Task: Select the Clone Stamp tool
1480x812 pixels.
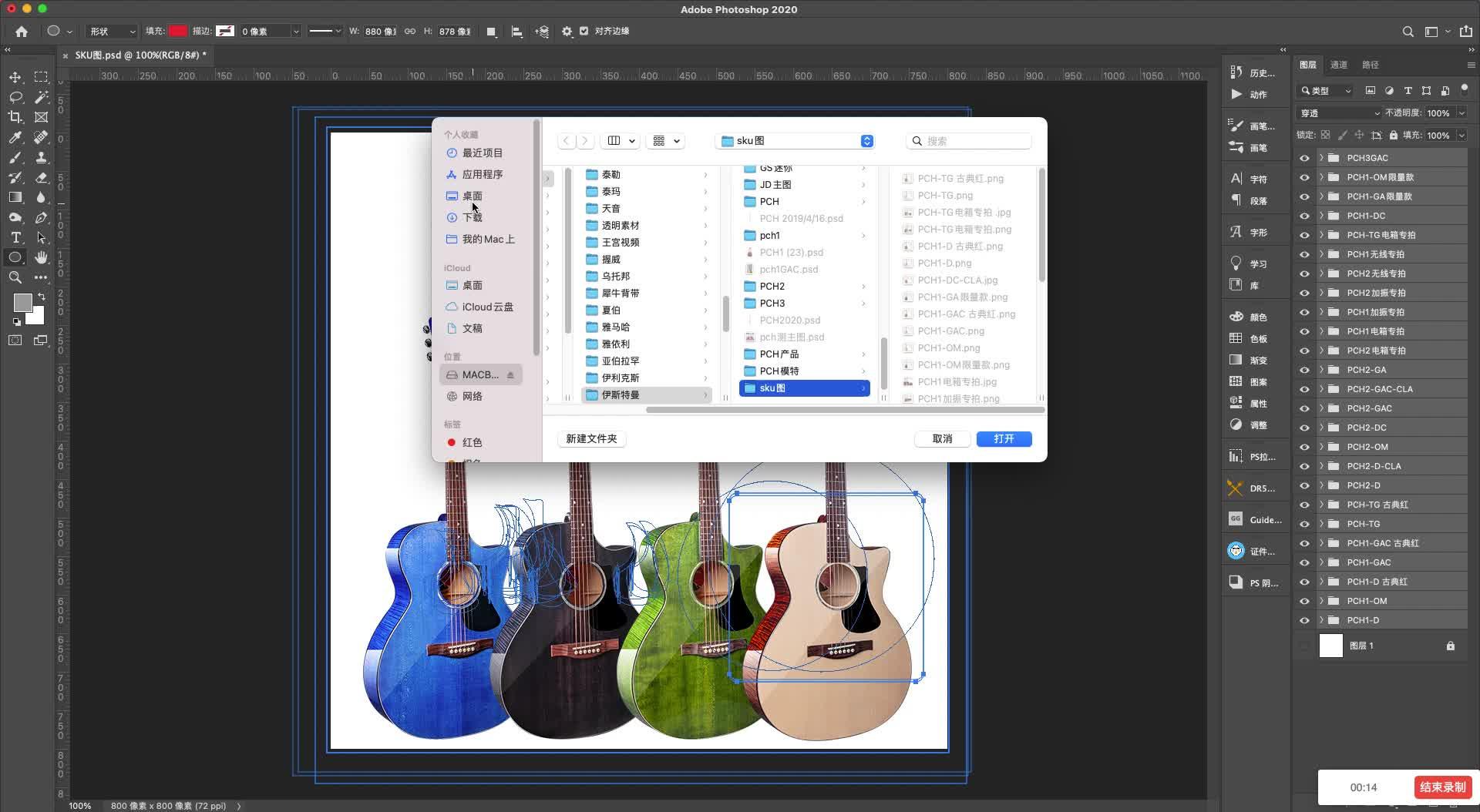Action: (x=42, y=157)
